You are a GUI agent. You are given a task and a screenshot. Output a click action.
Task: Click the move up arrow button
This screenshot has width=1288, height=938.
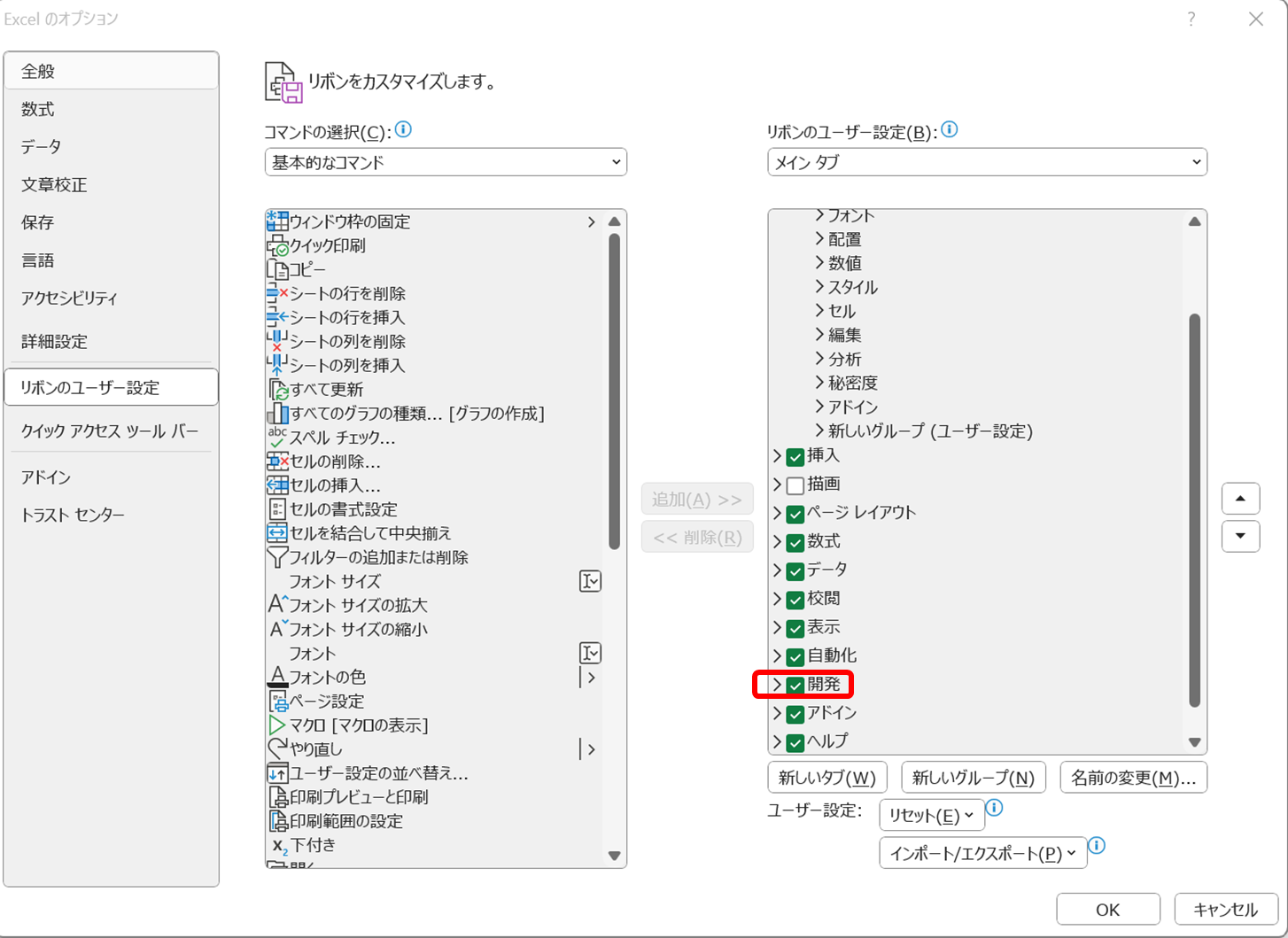(x=1240, y=499)
